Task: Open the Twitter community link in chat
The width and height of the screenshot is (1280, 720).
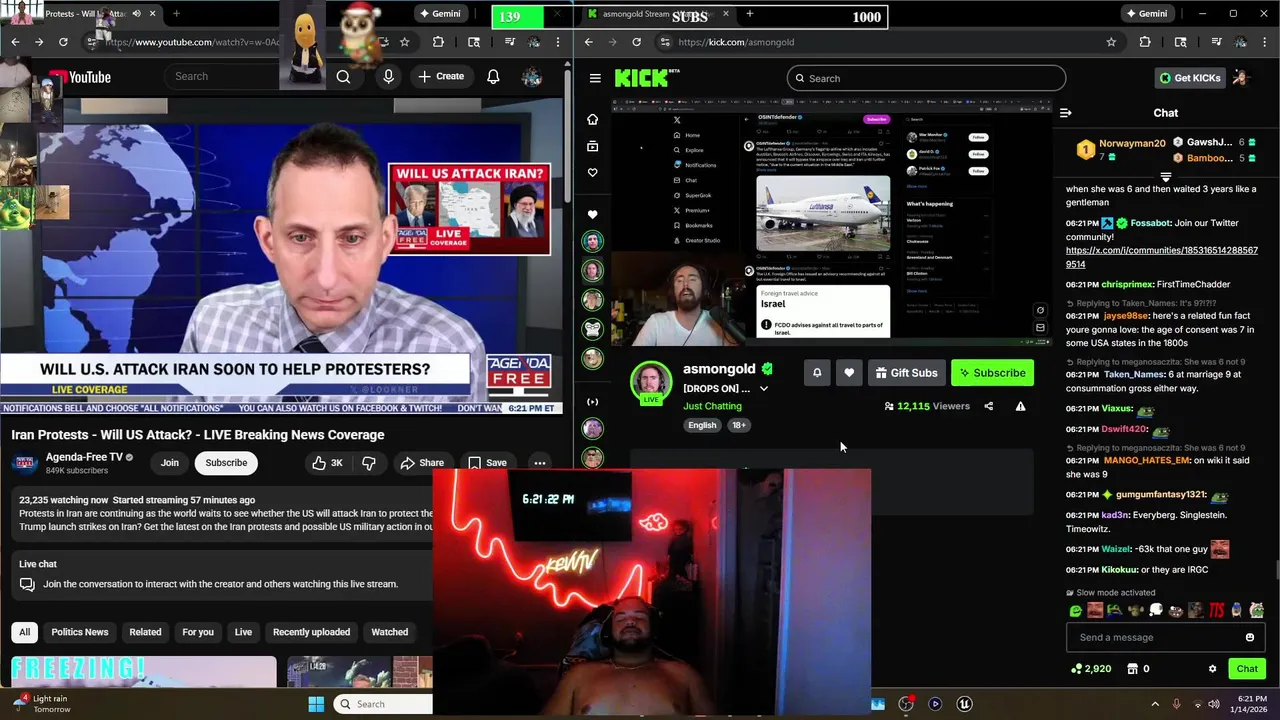Action: tap(1162, 257)
